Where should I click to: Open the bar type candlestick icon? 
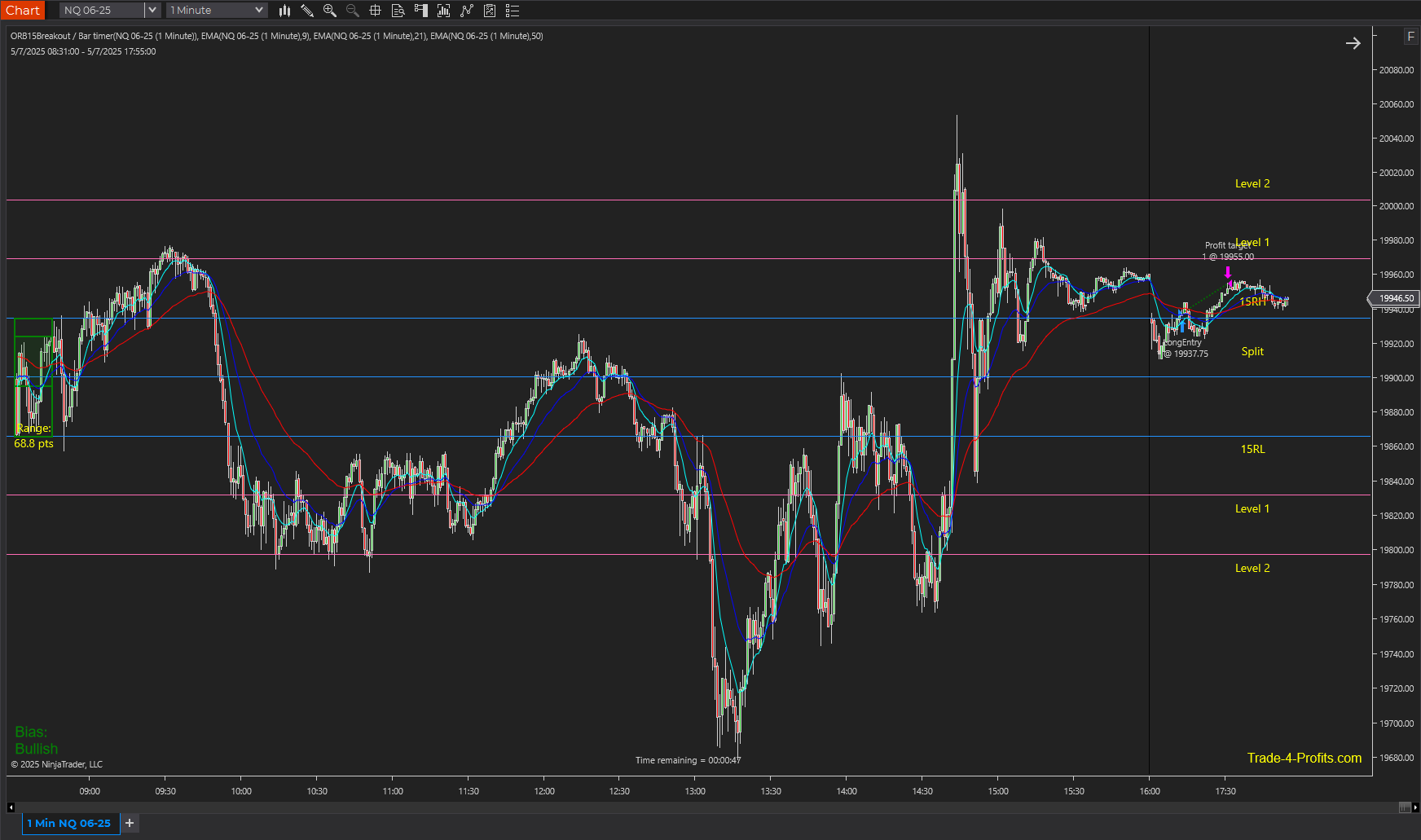pos(284,11)
